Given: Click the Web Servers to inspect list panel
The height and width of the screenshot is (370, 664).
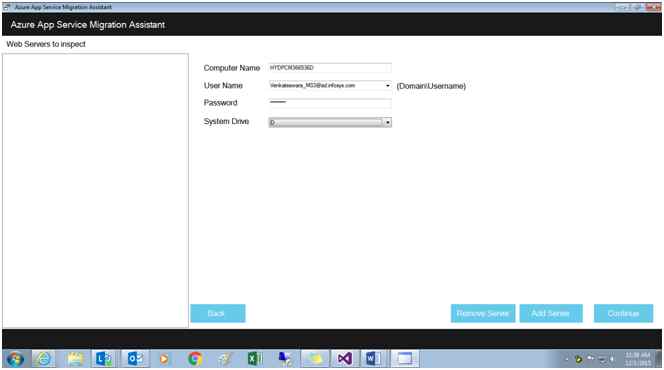Looking at the screenshot, I should click(95, 190).
